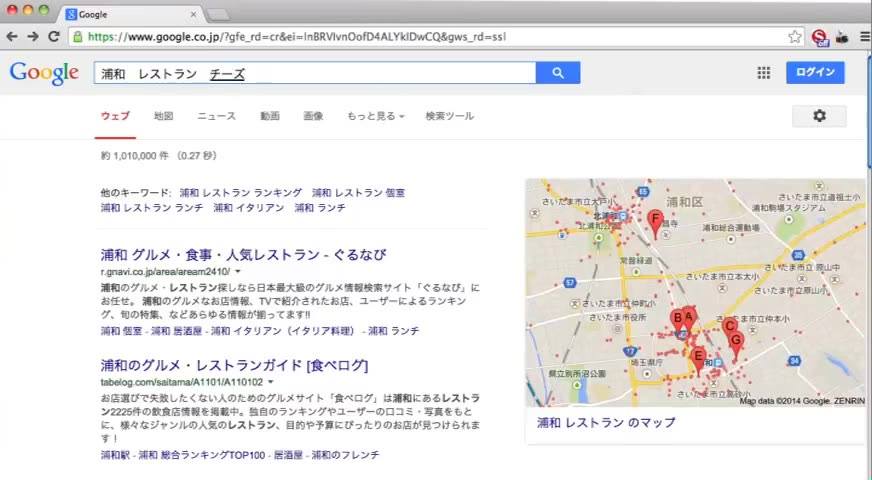872x480 pixels.
Task: Switch to the 動画 tab
Action: [270, 116]
